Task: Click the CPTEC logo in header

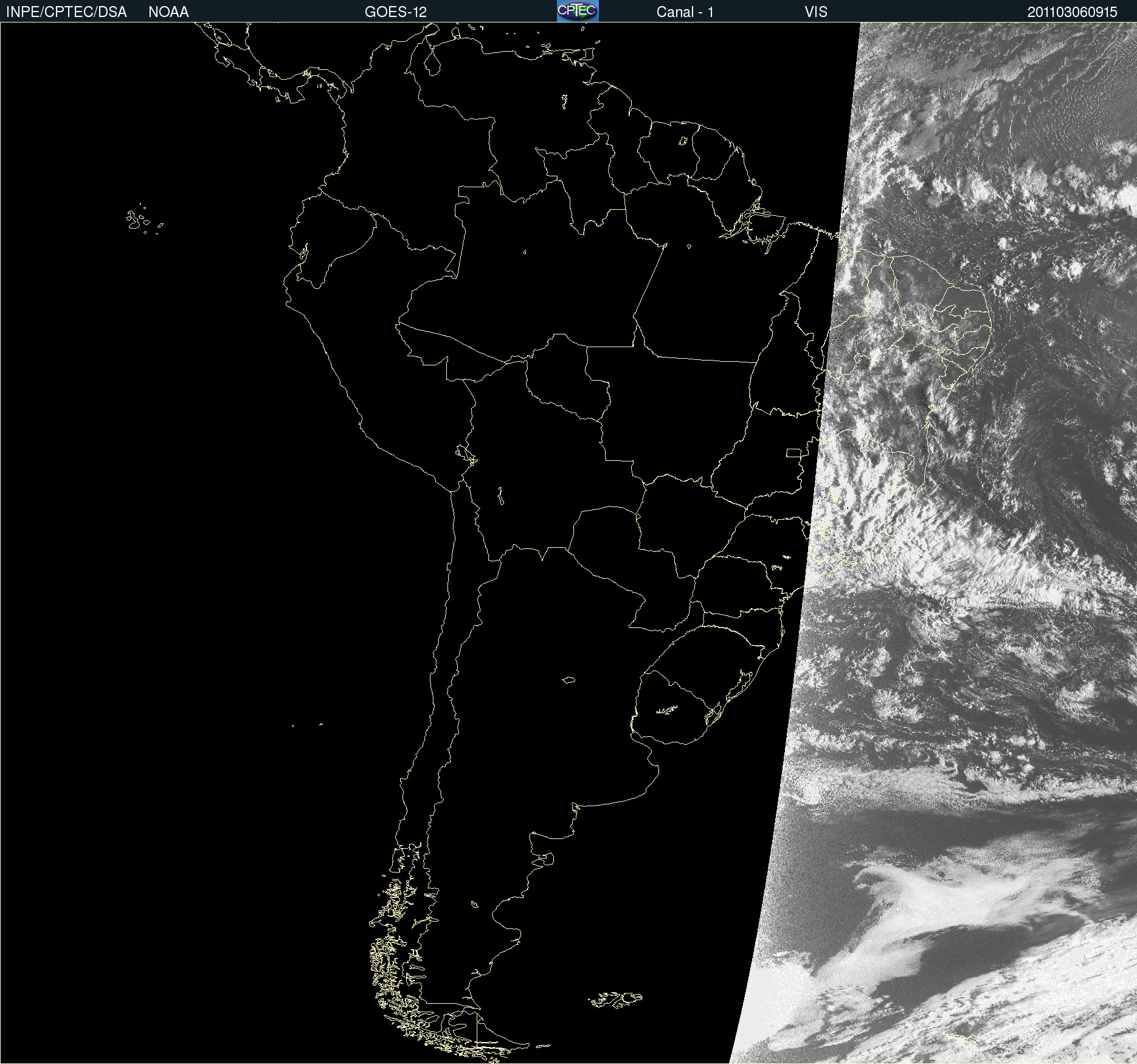Action: click(x=578, y=11)
